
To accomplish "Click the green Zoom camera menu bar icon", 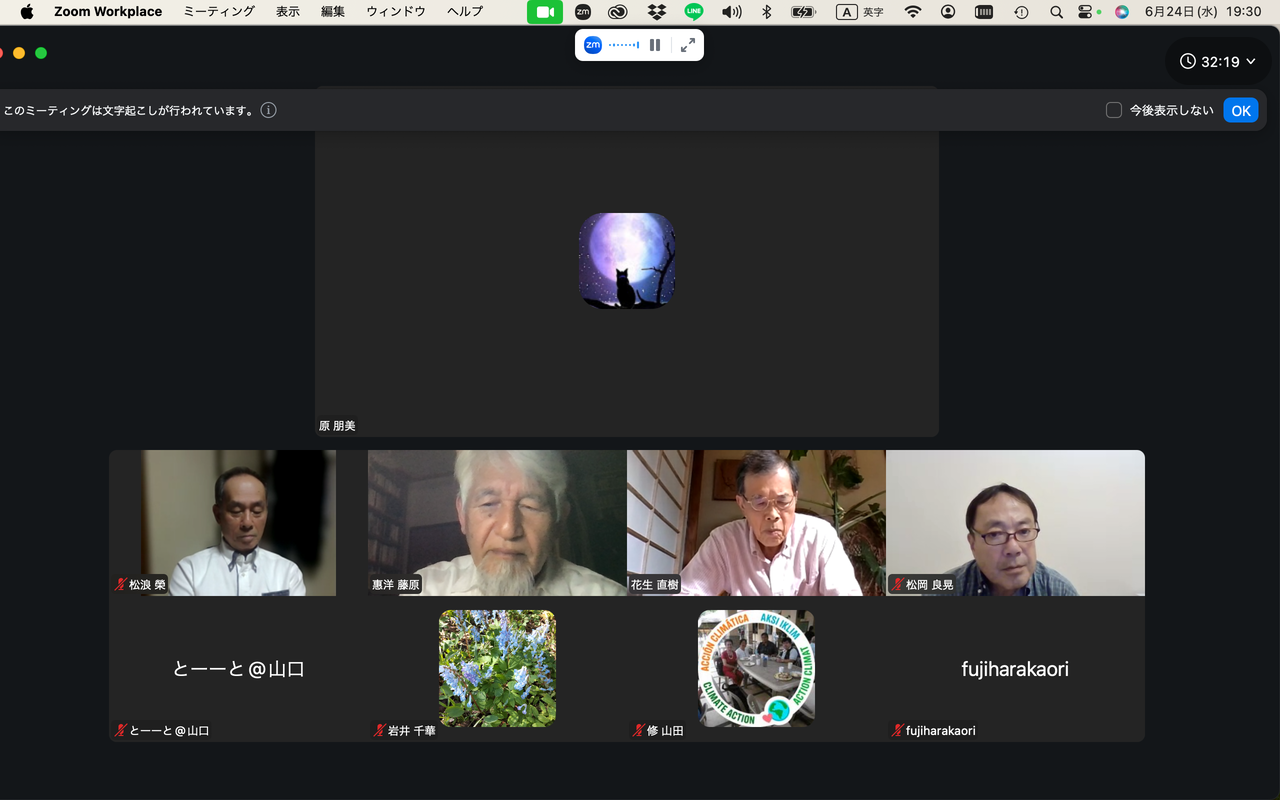I will pyautogui.click(x=545, y=12).
